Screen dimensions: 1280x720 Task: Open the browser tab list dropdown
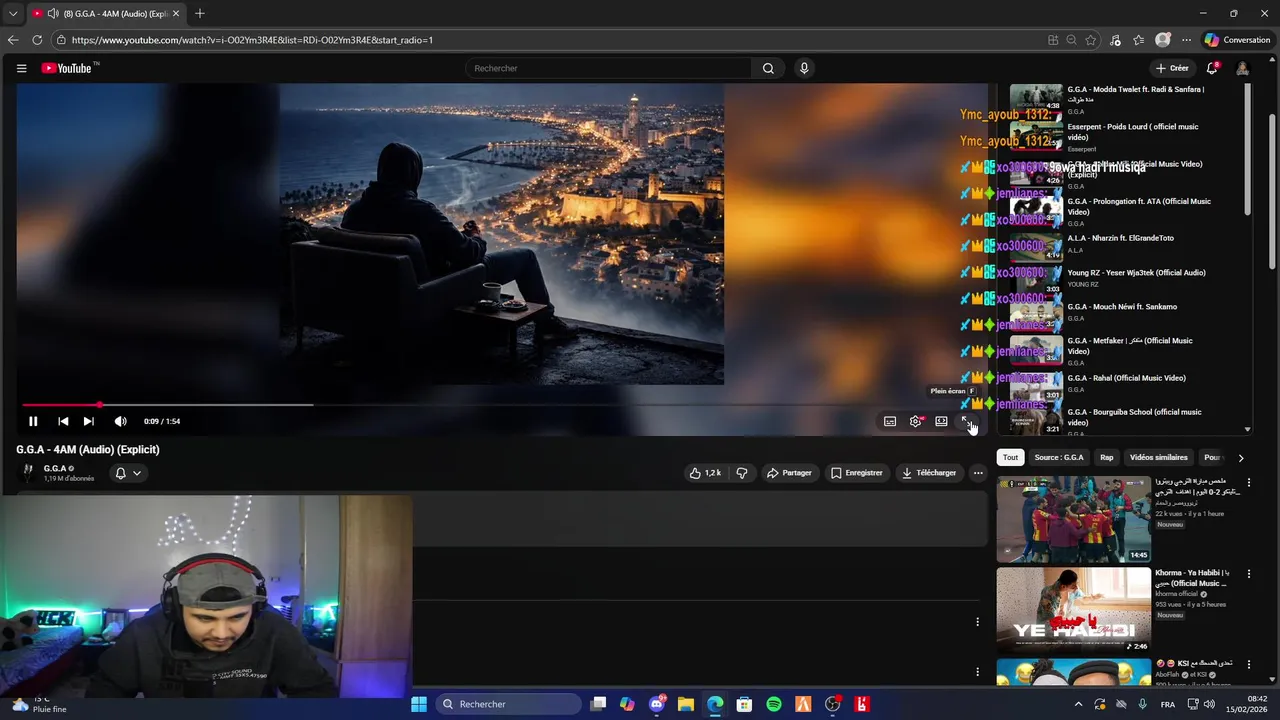(x=13, y=14)
